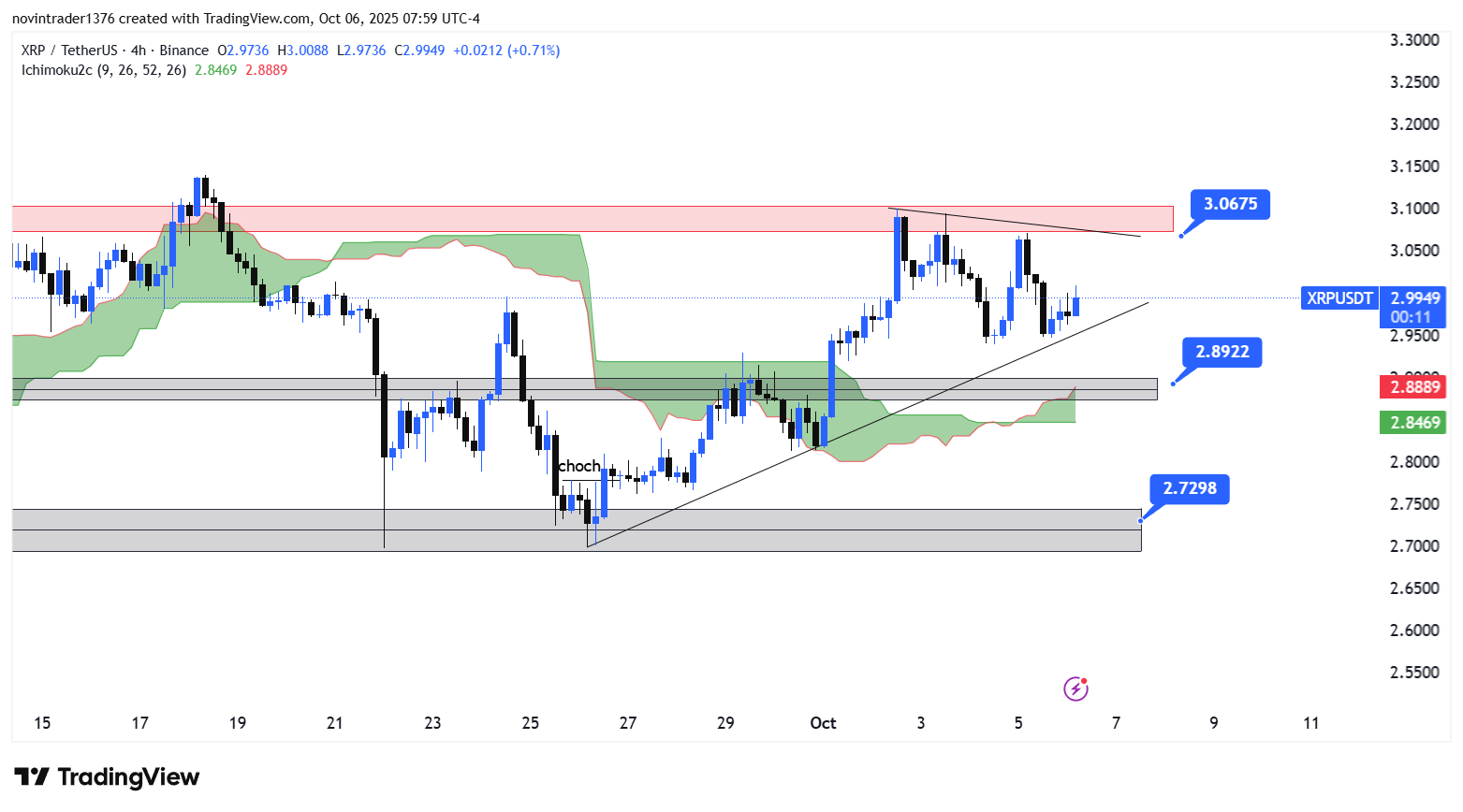The image size is (1463, 812).
Task: Click the purple lightning bolt icon
Action: coord(1075,689)
